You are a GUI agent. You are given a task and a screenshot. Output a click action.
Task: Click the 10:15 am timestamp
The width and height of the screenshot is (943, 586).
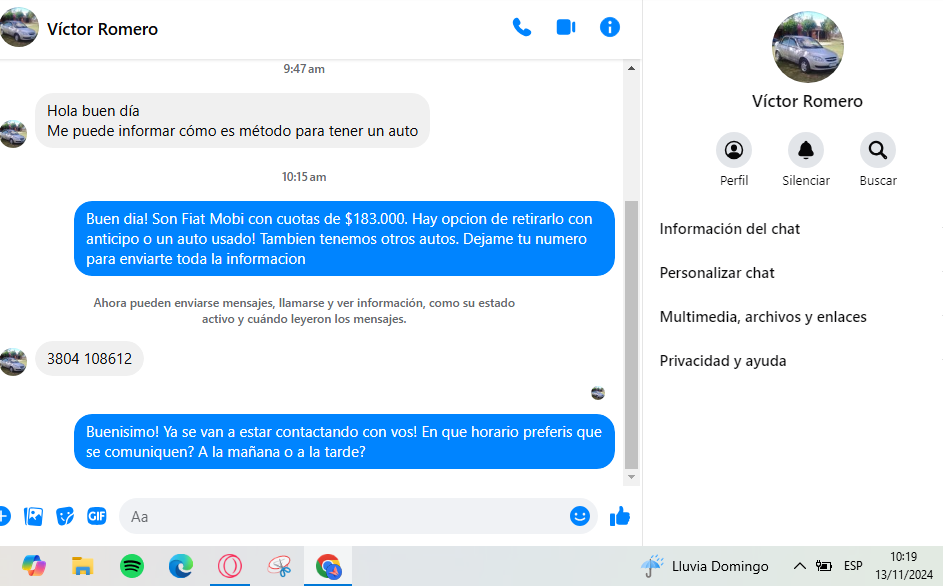point(304,176)
